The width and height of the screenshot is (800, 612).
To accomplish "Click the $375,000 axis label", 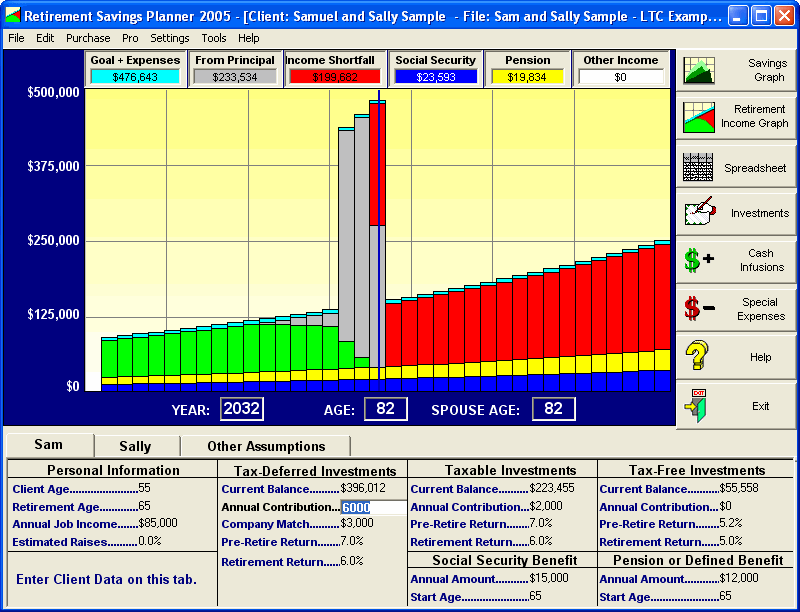I will pos(53,166).
